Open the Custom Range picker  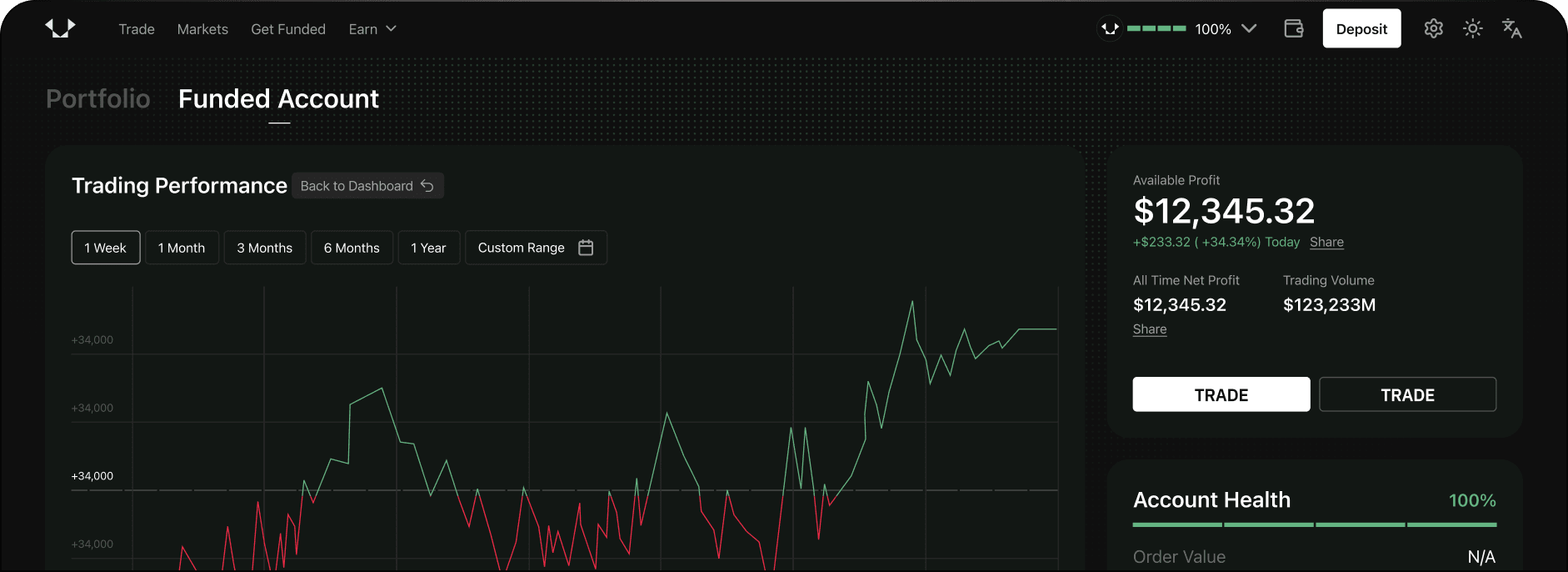click(536, 248)
